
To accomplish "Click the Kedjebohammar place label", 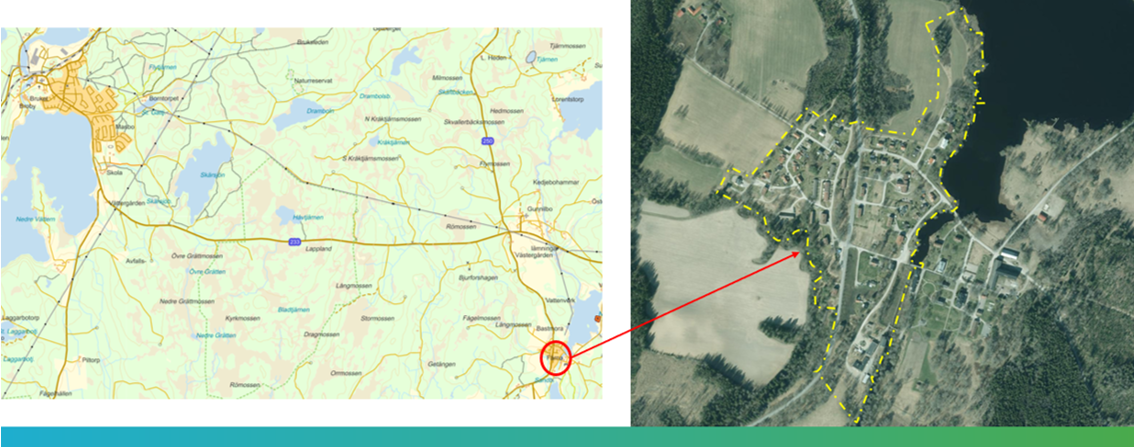I will click(x=556, y=182).
